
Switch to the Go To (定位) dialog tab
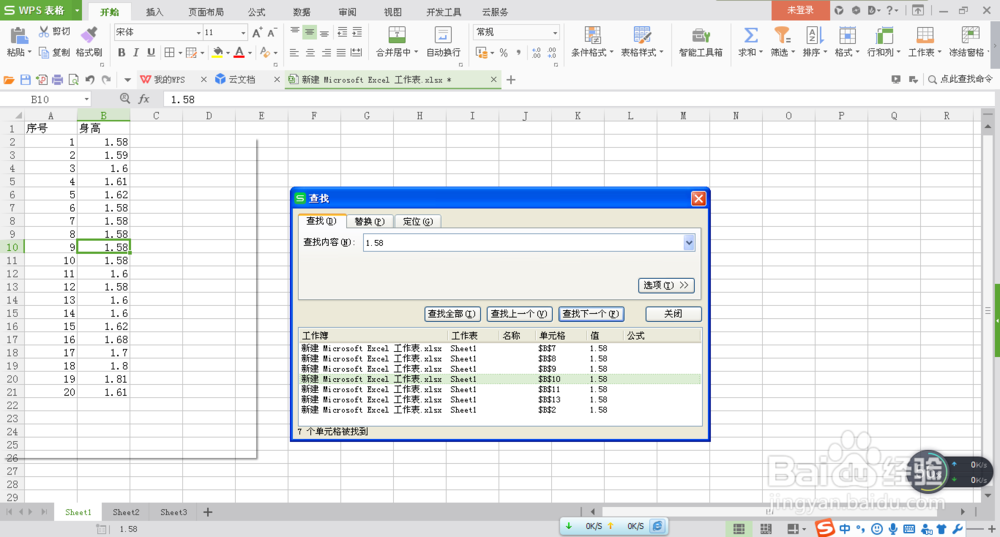click(x=418, y=221)
